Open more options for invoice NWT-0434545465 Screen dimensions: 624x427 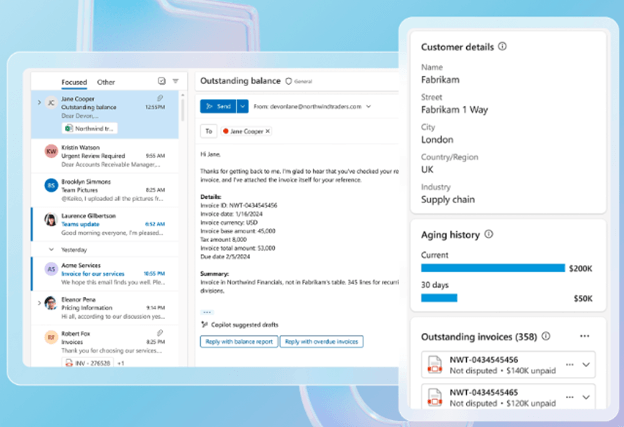click(569, 397)
